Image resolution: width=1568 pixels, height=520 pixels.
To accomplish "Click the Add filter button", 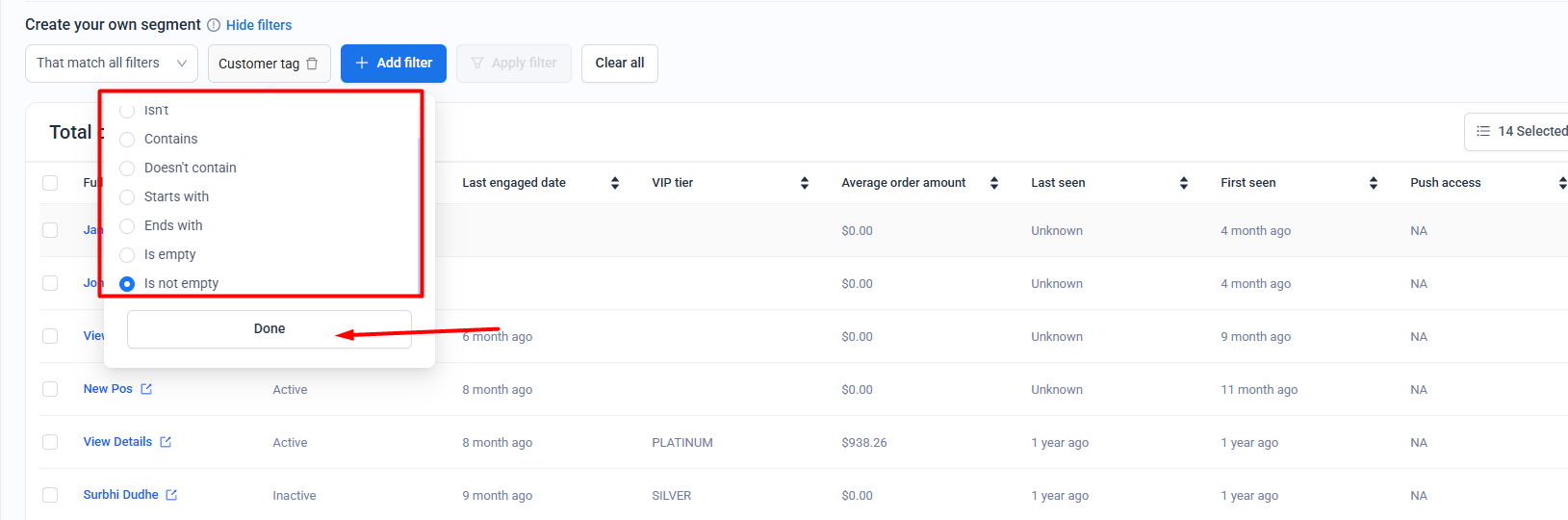I will [x=393, y=64].
